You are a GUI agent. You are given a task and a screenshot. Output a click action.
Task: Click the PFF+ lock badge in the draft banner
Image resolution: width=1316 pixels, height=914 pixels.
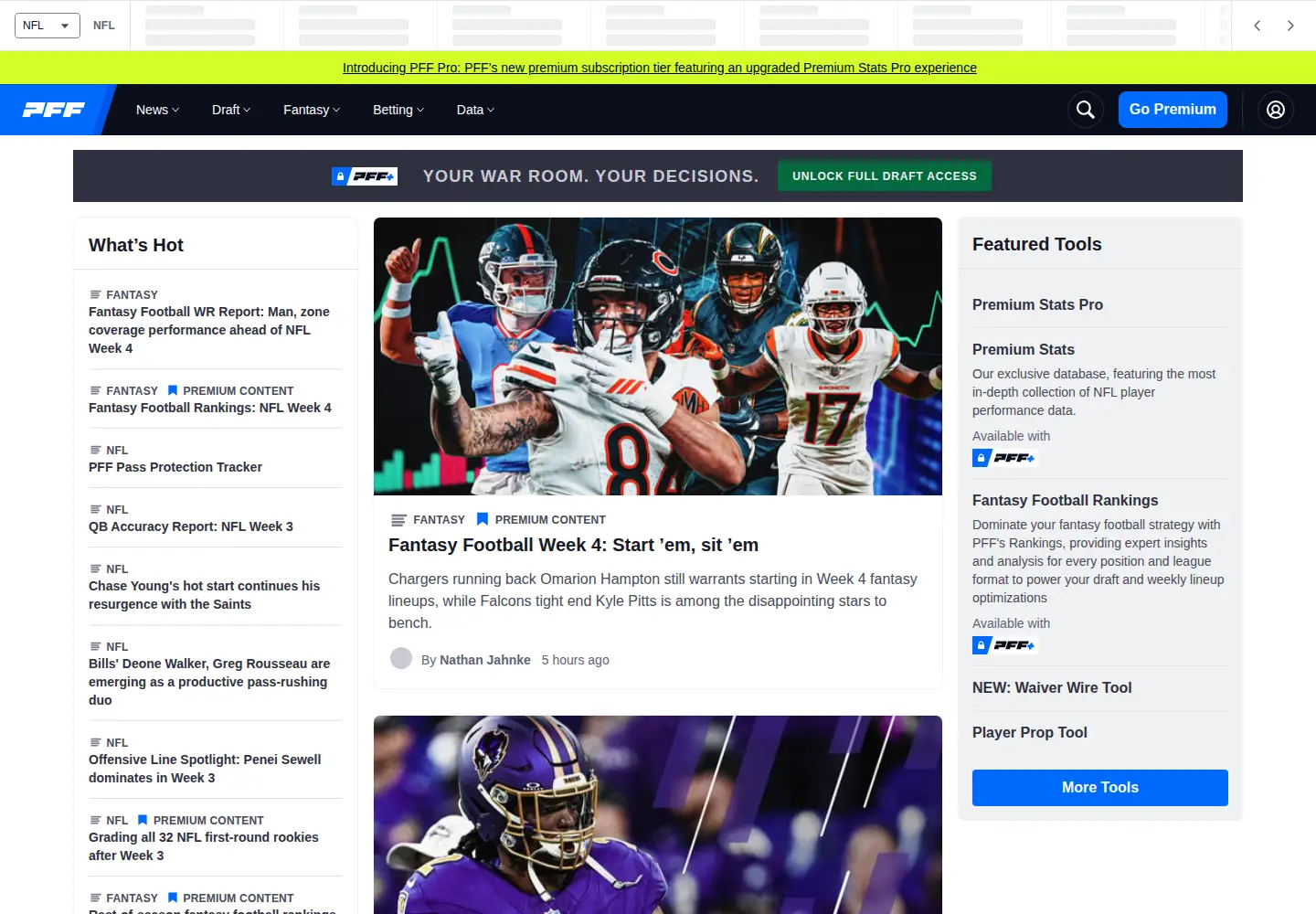365,176
